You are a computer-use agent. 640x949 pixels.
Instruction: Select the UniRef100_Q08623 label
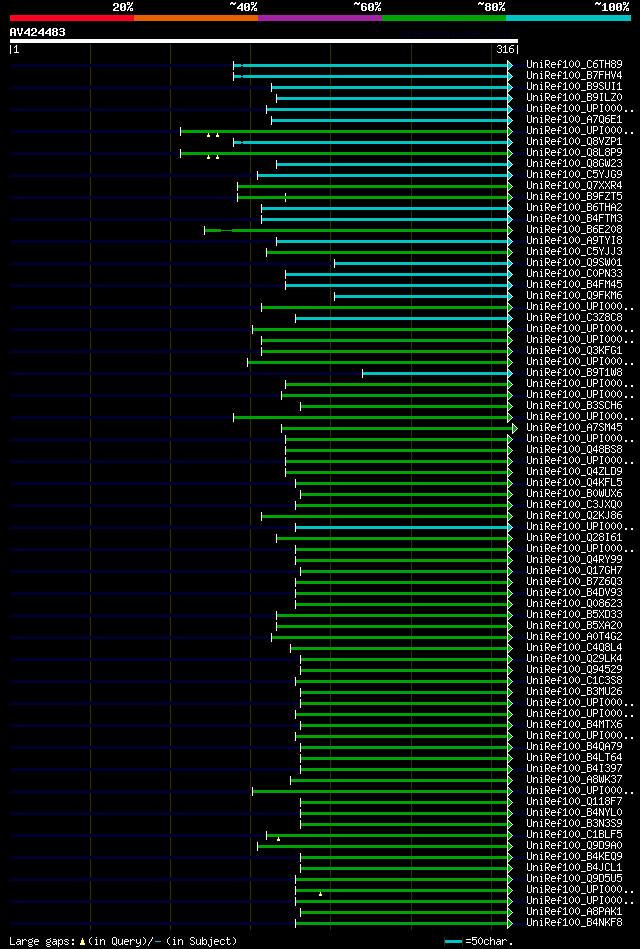574,603
